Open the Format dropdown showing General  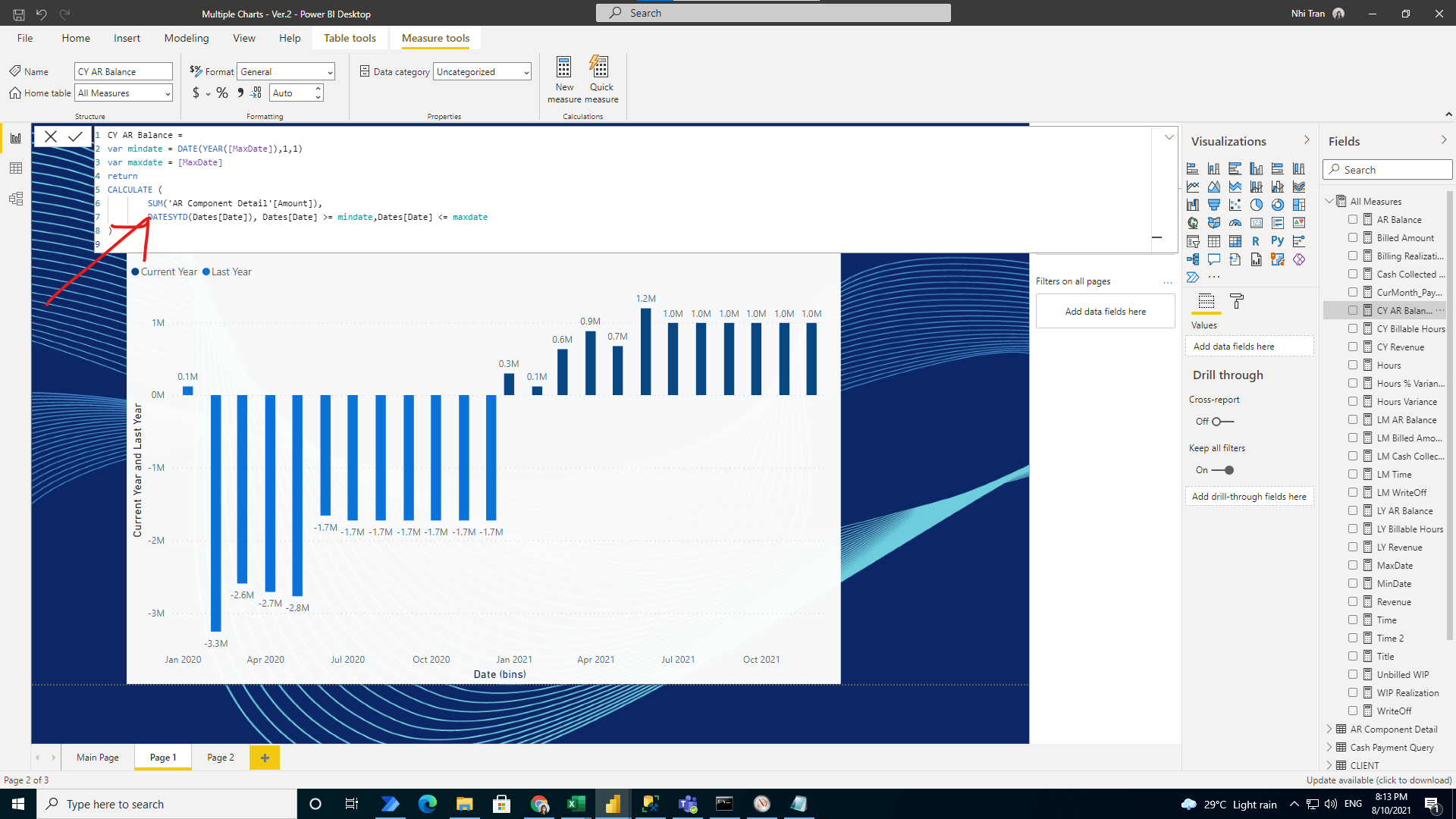[x=286, y=71]
